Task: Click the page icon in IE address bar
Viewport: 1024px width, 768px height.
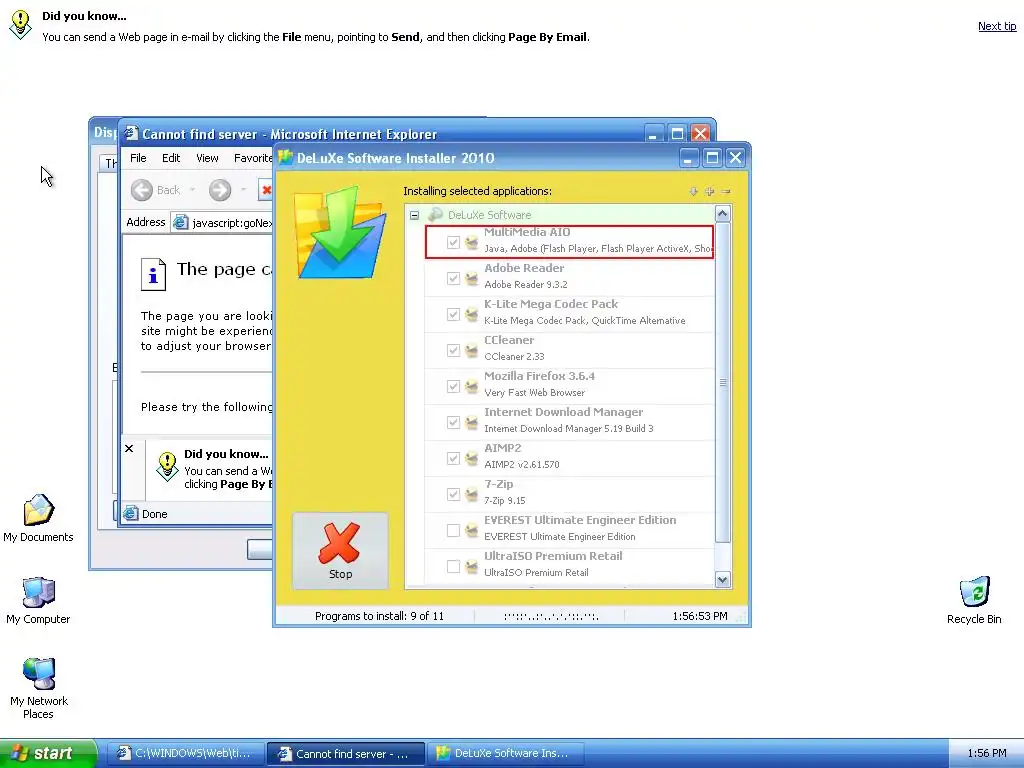Action: tap(180, 223)
